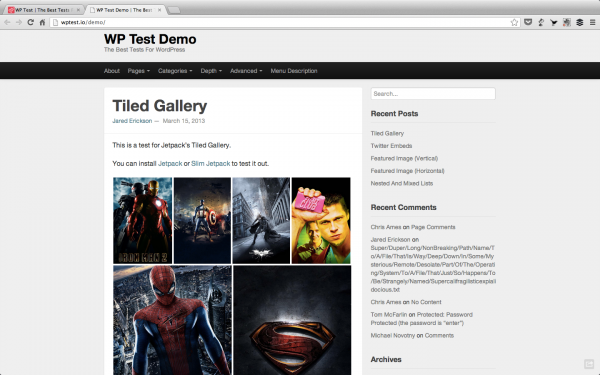Open the Captain America gallery thumbnail
600x375 pixels.
pyautogui.click(x=202, y=220)
